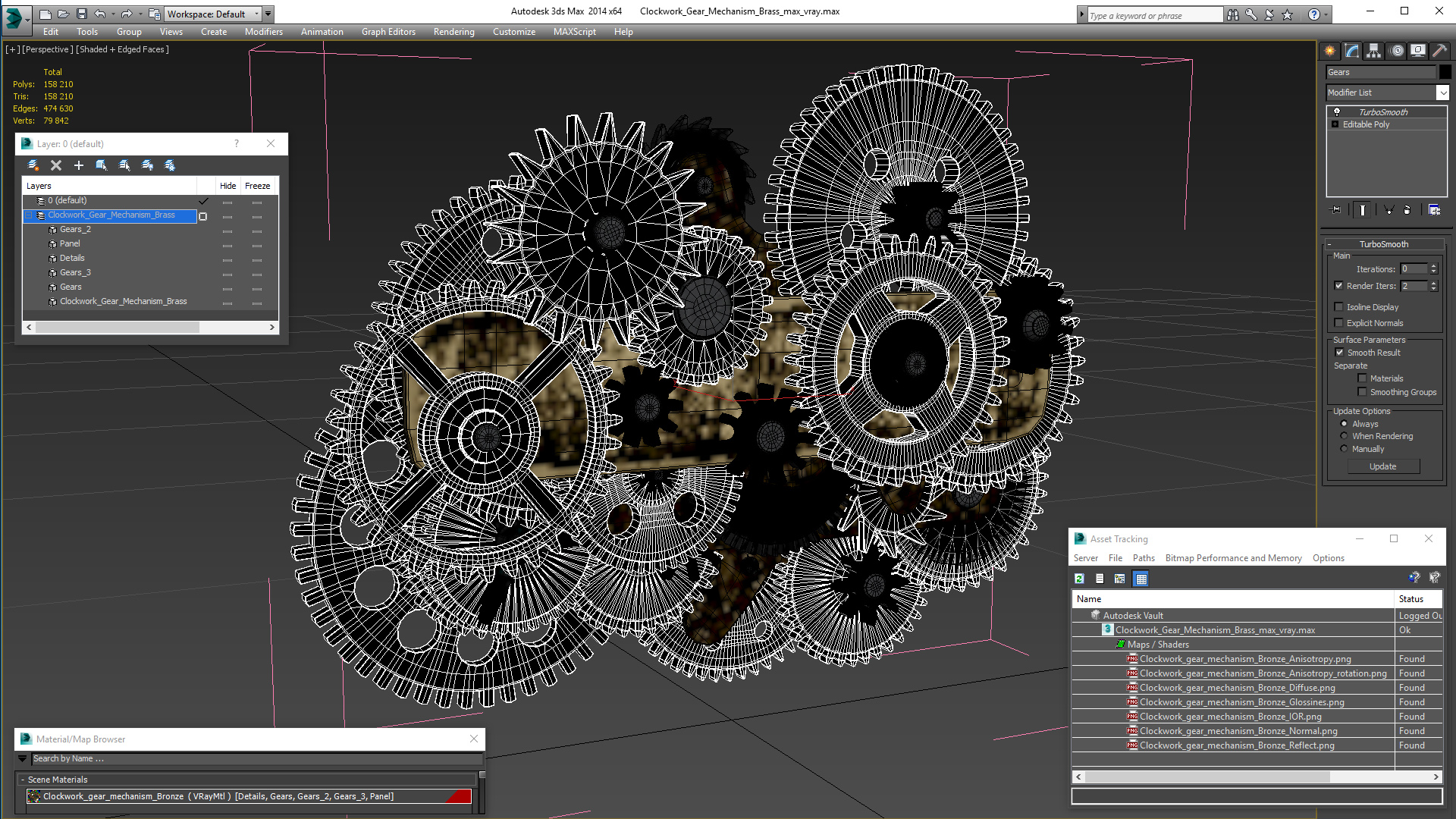Open the Modifier List dropdown
The width and height of the screenshot is (1456, 819).
[1442, 93]
